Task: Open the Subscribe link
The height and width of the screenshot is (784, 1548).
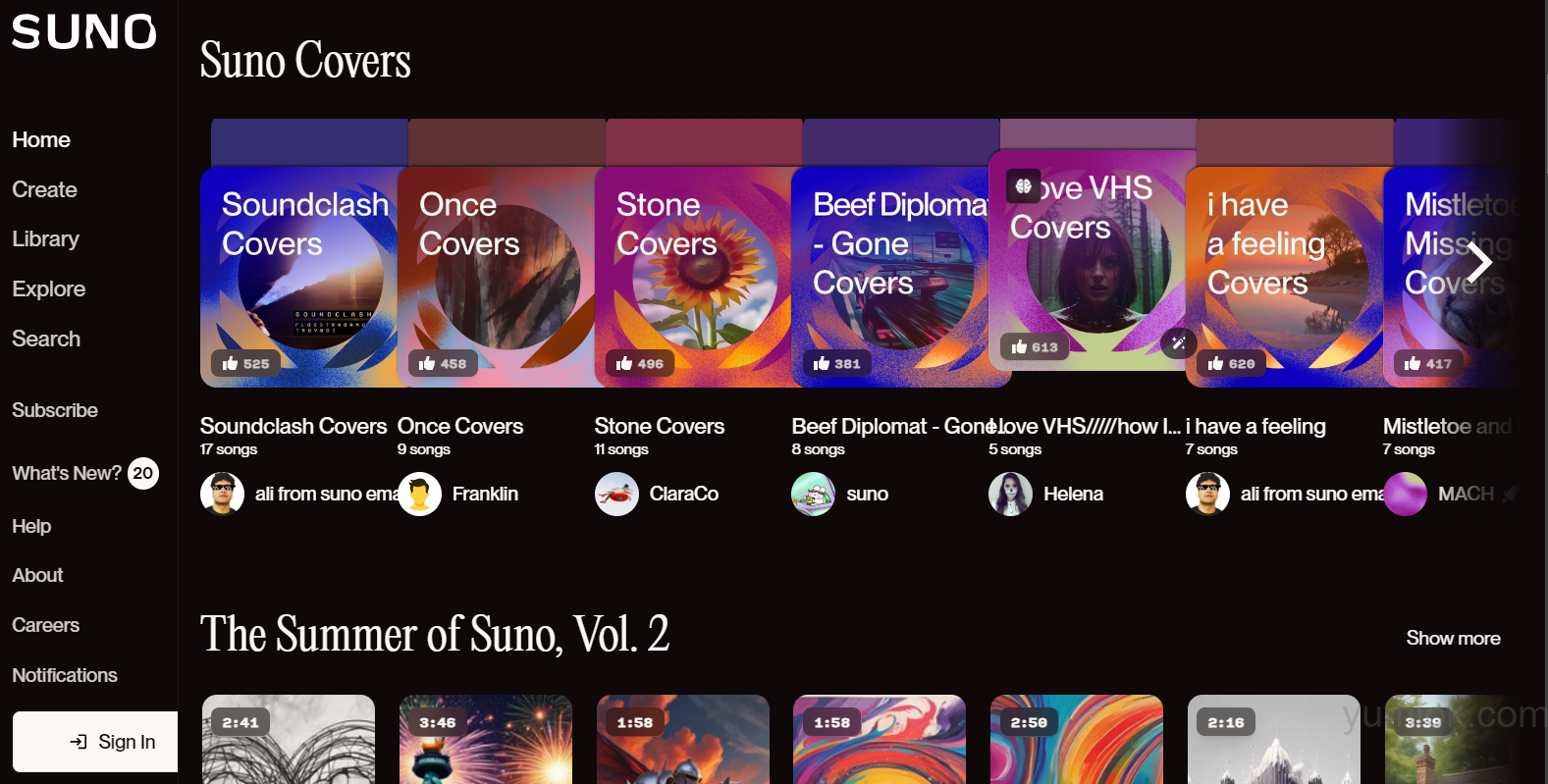Action: pos(55,410)
